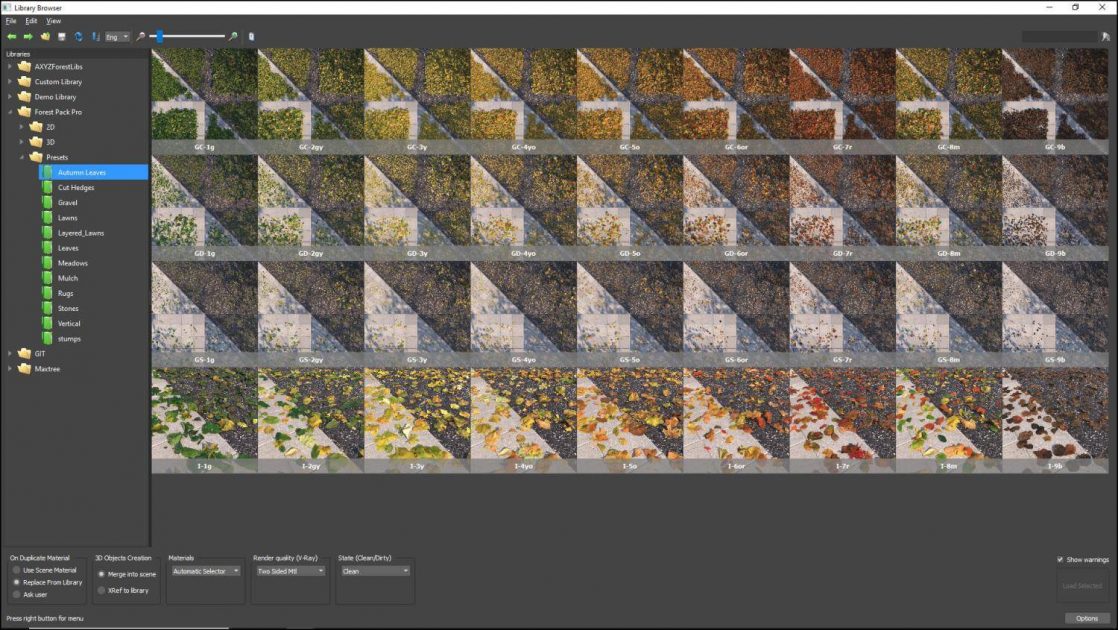Refresh the library with the blue refresh icon
The width and height of the screenshot is (1118, 630).
click(x=79, y=36)
